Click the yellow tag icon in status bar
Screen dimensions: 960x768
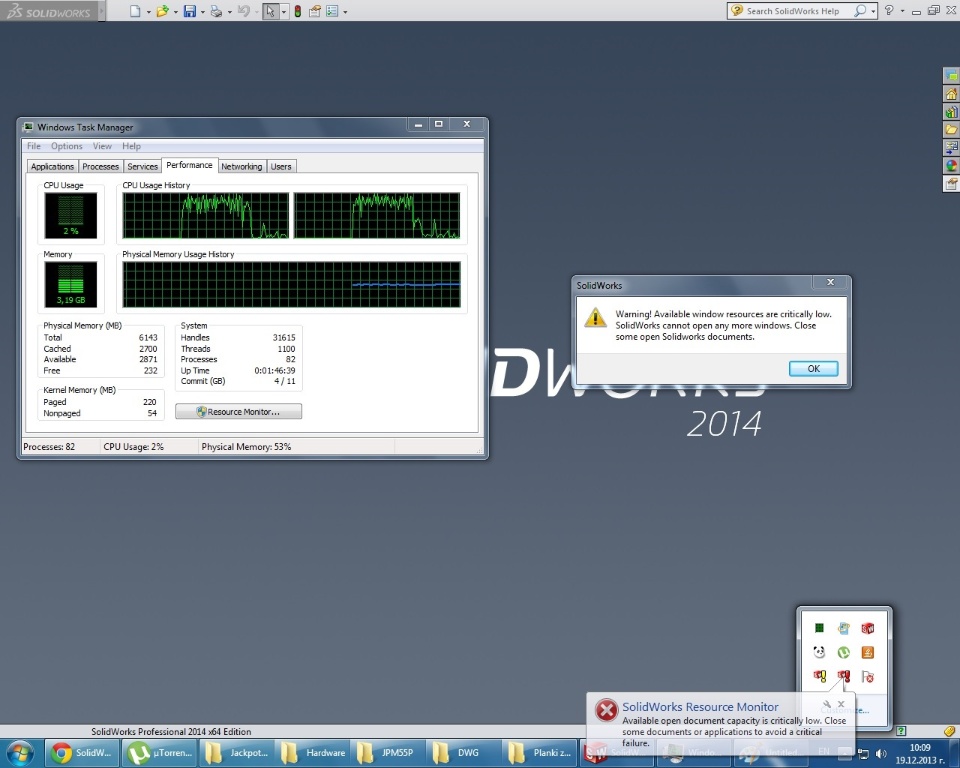click(950, 731)
